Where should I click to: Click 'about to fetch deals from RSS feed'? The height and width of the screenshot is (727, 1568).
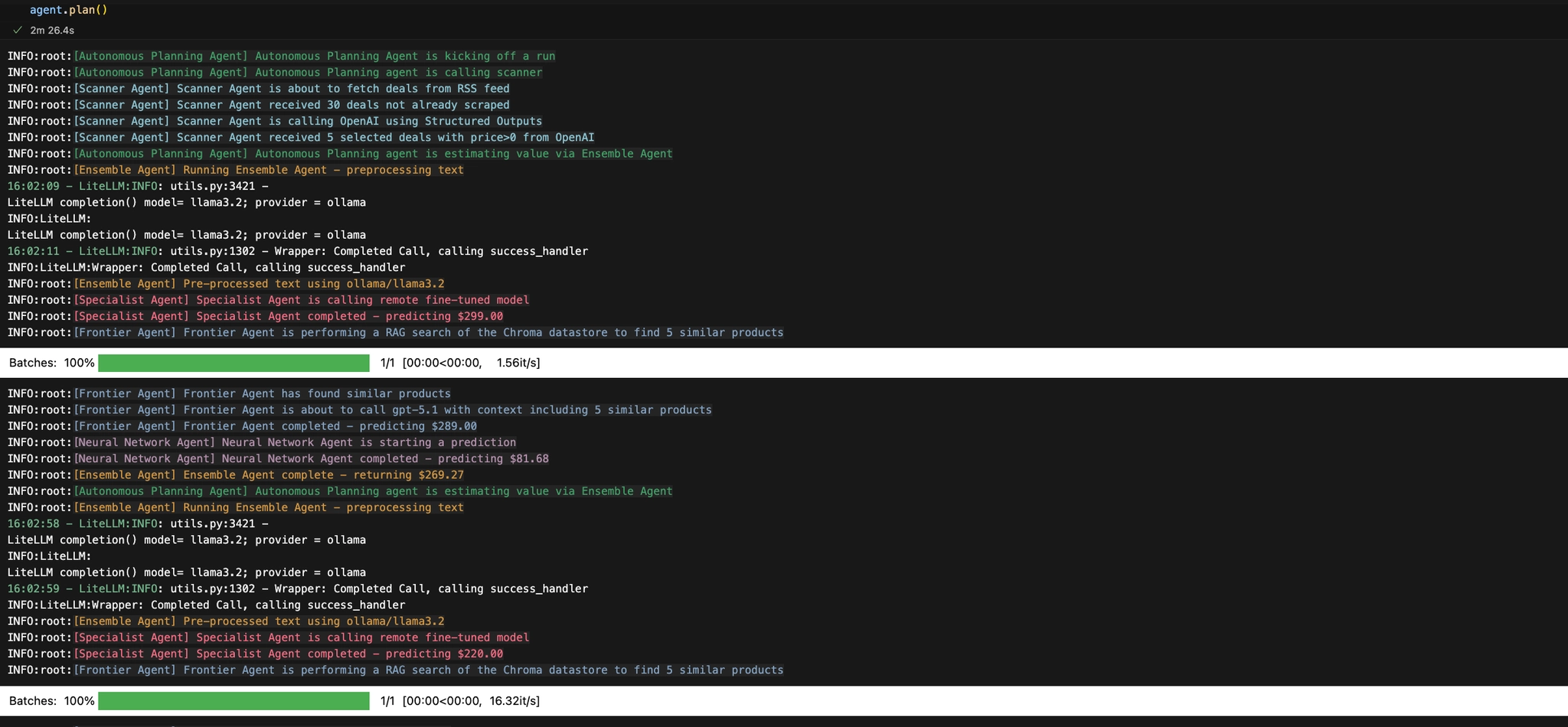pos(259,89)
